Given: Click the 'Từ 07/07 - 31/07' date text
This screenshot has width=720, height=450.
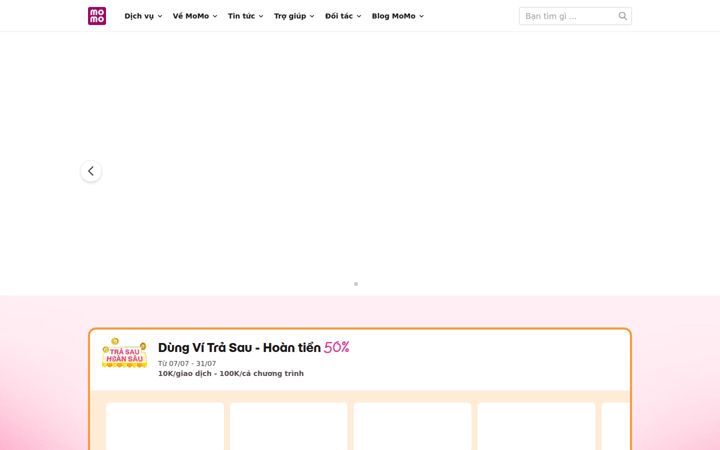Looking at the screenshot, I should tap(187, 363).
